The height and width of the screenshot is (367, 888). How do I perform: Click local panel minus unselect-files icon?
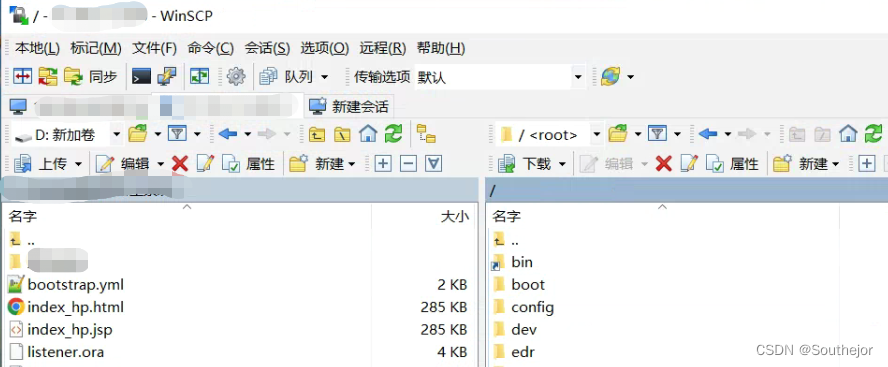408,164
